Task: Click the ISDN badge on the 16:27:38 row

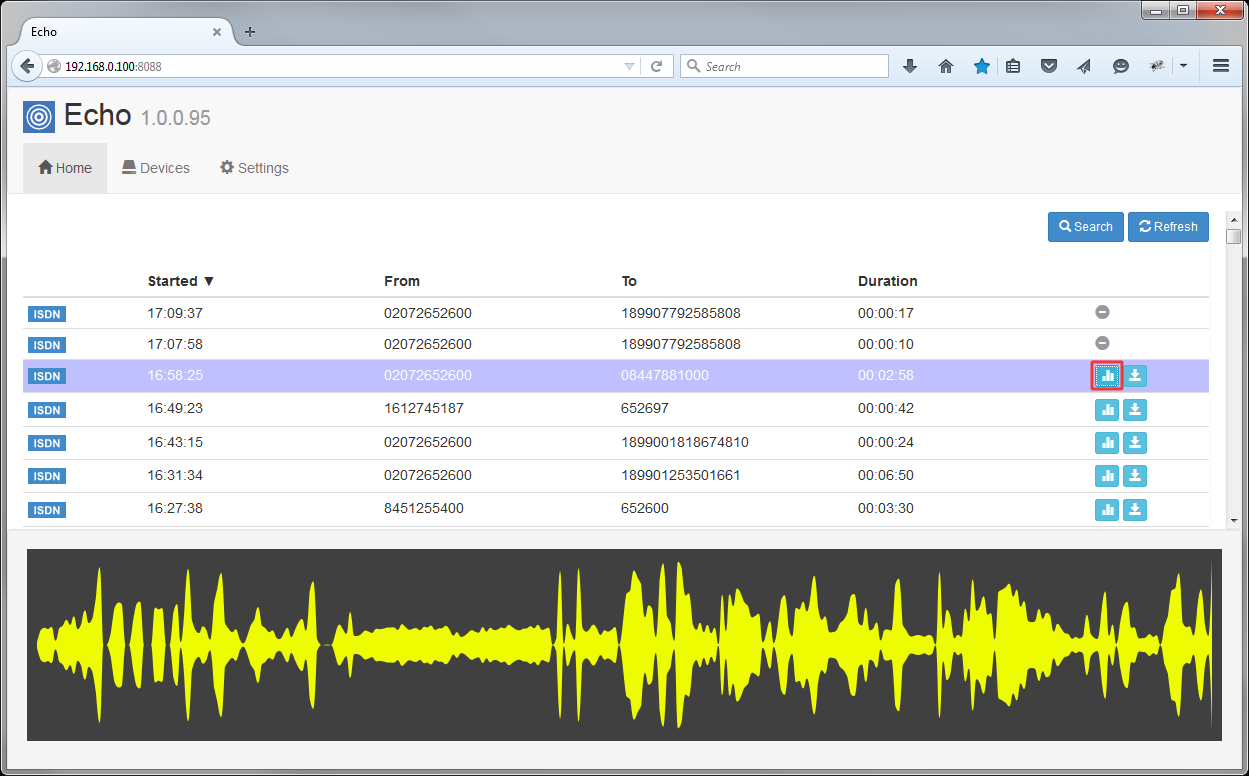Action: [47, 510]
